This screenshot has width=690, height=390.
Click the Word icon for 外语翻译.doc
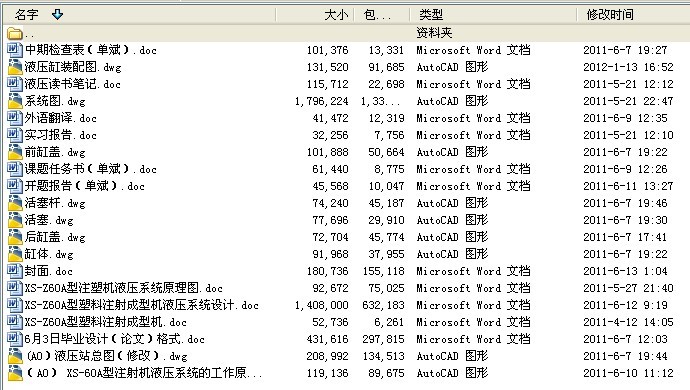(x=15, y=118)
